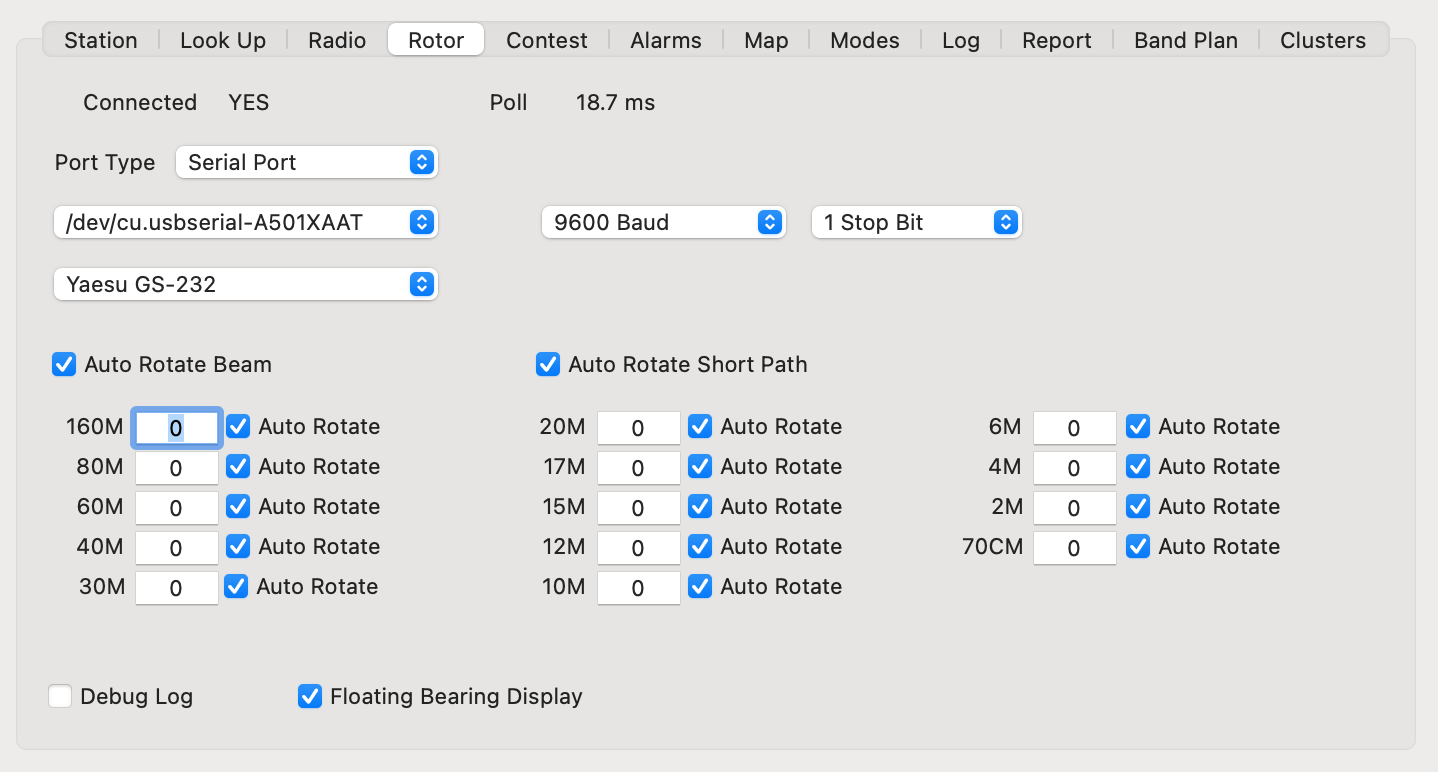Viewport: 1438px width, 772px height.
Task: Open the Port Type dropdown
Action: 306,162
